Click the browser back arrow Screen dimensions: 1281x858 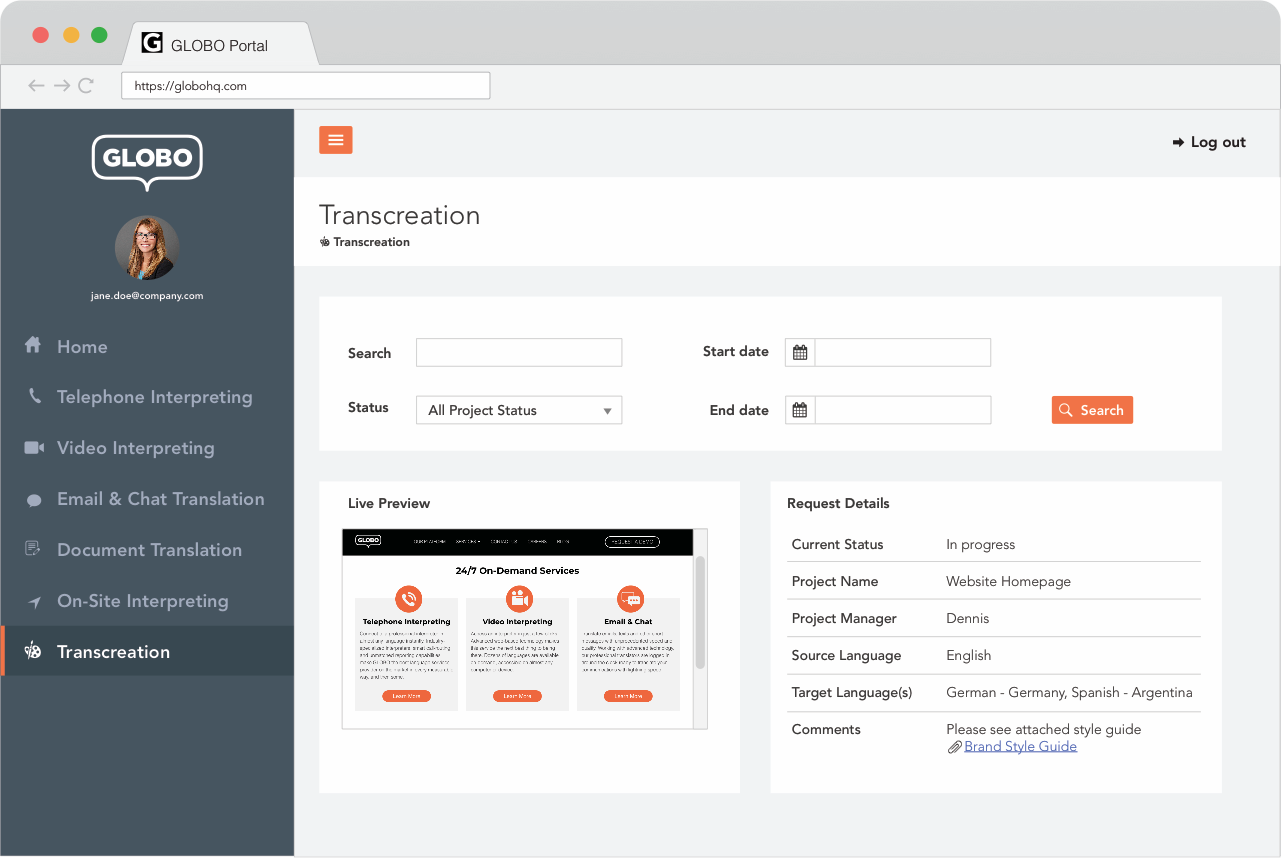tap(36, 86)
